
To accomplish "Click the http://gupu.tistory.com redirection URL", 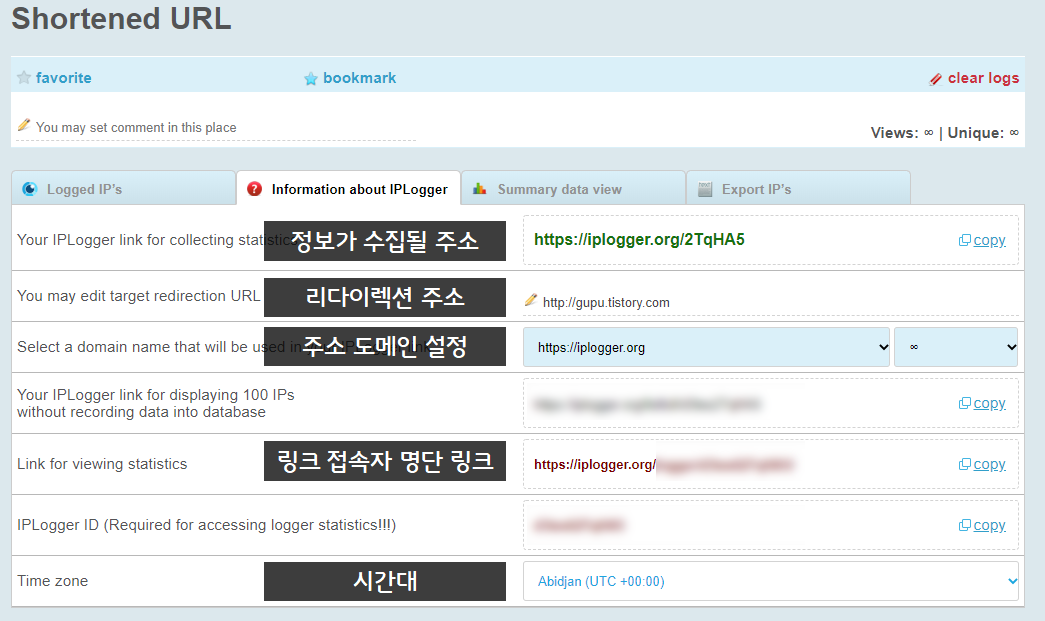I will point(606,303).
